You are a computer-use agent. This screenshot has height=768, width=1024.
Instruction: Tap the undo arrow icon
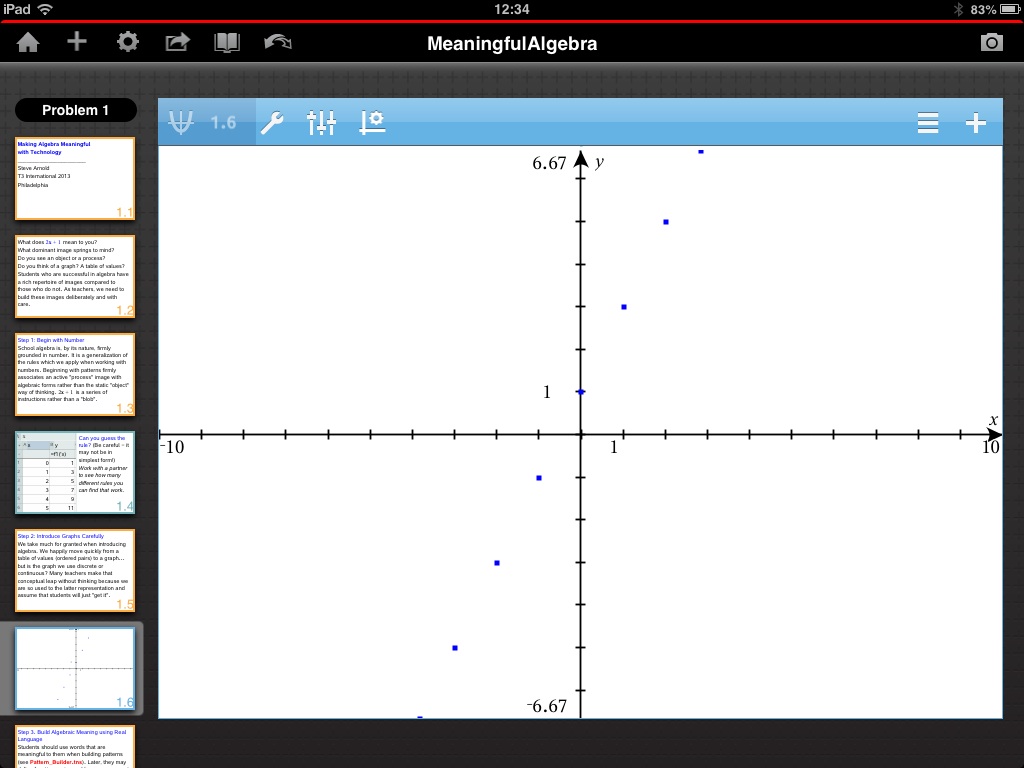click(x=278, y=42)
